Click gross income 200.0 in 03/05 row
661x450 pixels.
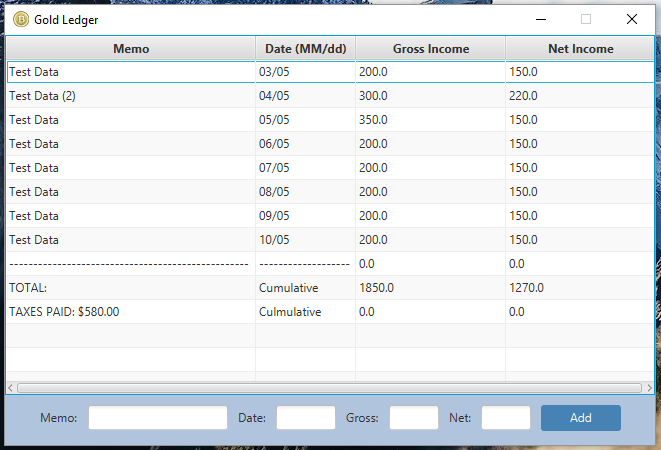coord(430,72)
